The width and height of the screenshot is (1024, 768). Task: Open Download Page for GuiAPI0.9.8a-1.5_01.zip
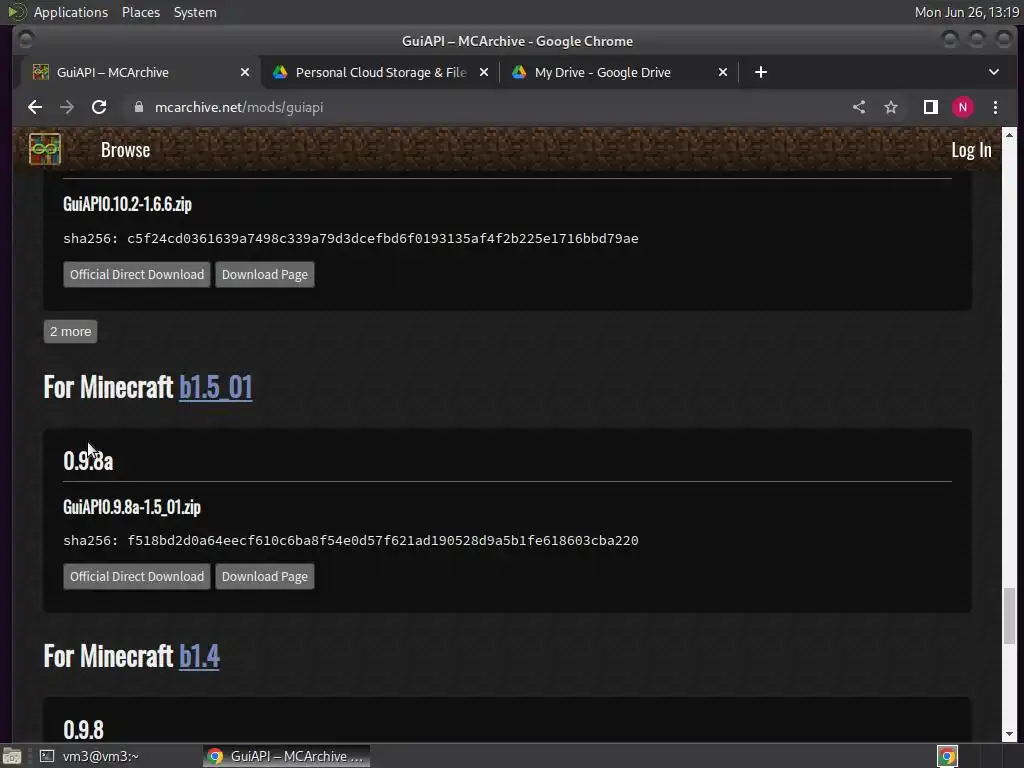pyautogui.click(x=264, y=577)
